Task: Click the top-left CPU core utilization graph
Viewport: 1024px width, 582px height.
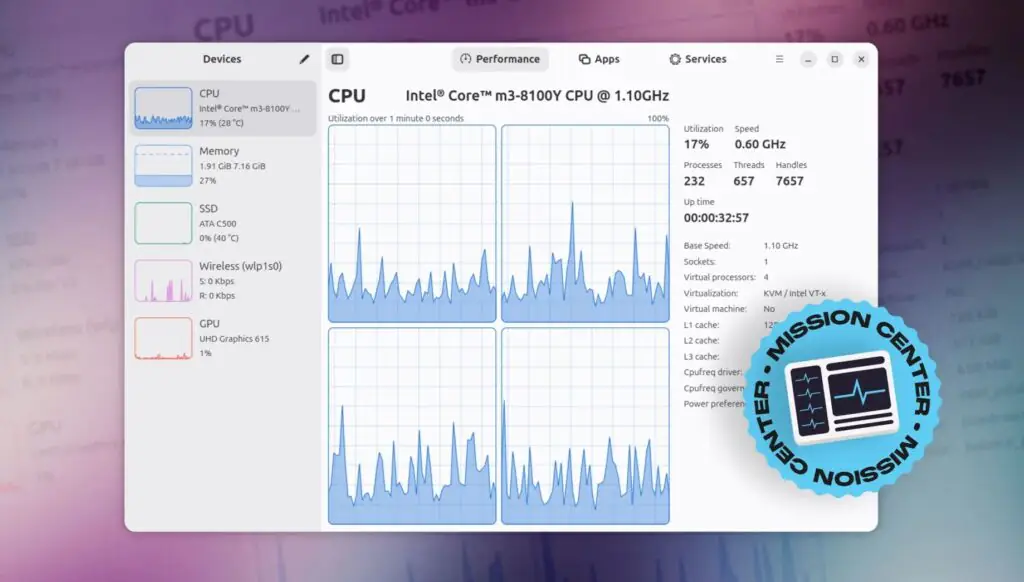Action: 411,222
